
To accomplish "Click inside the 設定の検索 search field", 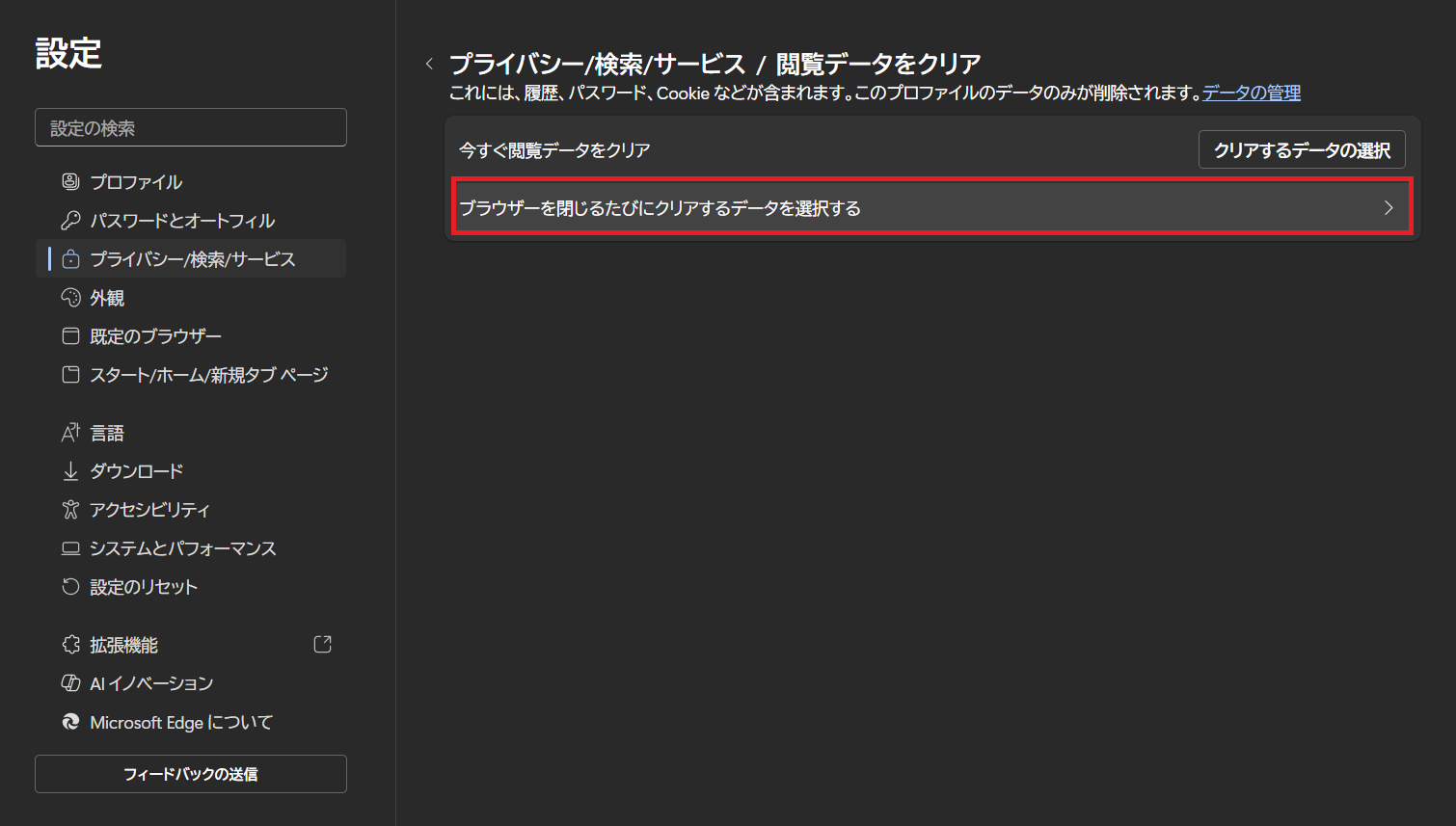I will click(x=190, y=127).
